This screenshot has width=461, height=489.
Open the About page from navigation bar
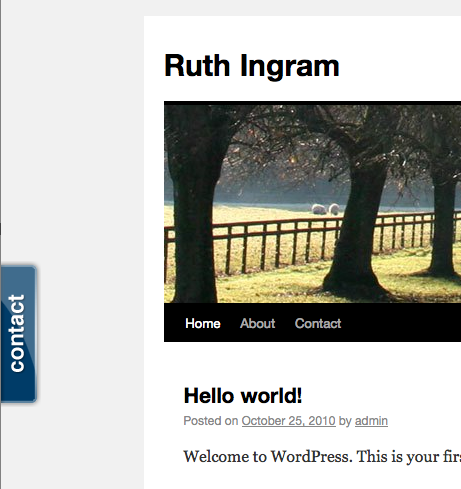257,323
